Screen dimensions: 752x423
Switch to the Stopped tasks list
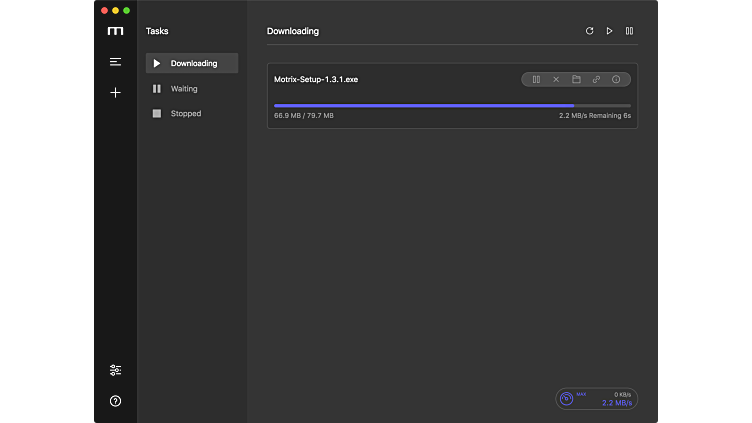coord(185,114)
